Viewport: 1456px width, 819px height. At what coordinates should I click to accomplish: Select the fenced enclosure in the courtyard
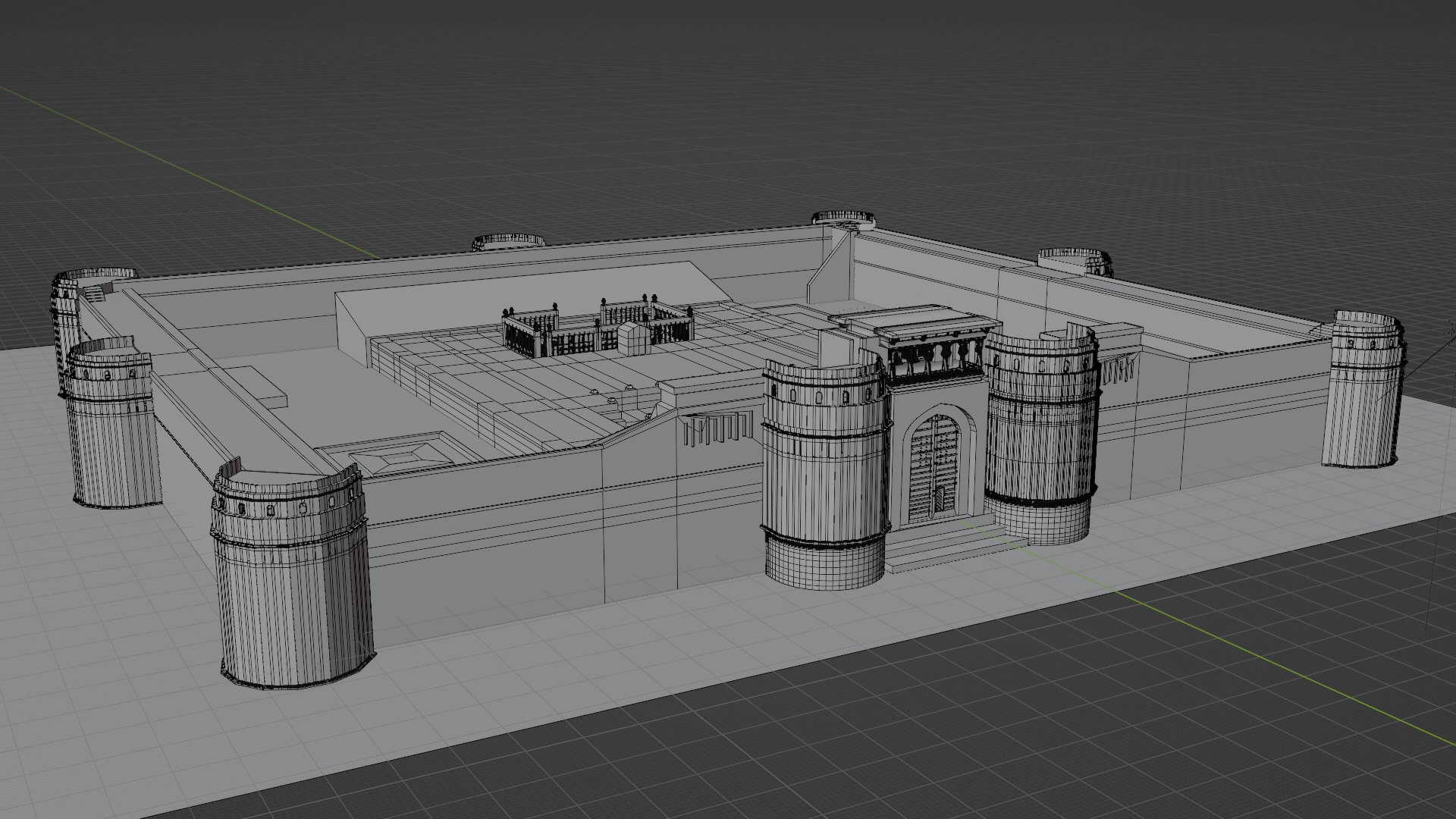598,328
